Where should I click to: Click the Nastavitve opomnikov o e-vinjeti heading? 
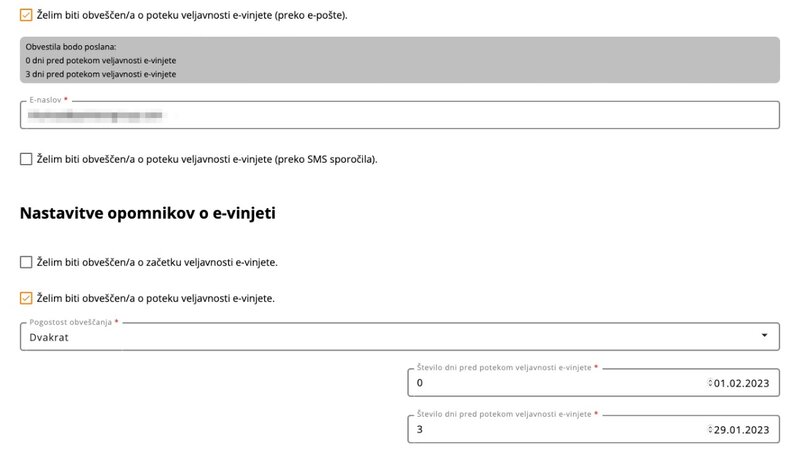147,213
